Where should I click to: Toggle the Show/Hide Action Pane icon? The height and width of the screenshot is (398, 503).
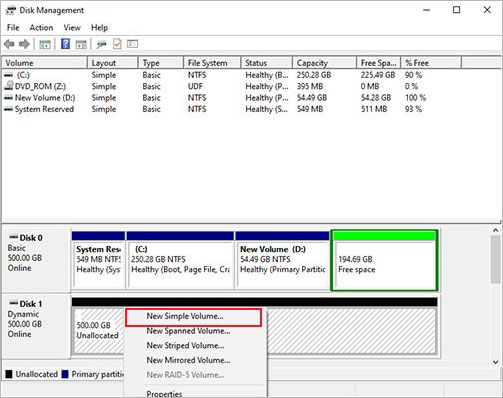(x=81, y=44)
